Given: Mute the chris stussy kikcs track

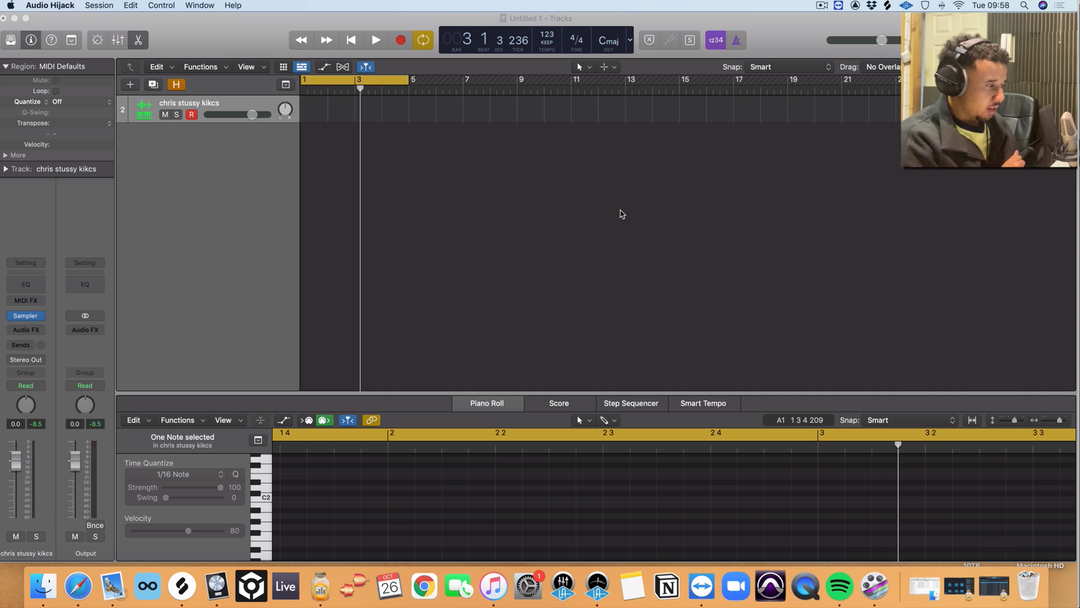Looking at the screenshot, I should (165, 115).
